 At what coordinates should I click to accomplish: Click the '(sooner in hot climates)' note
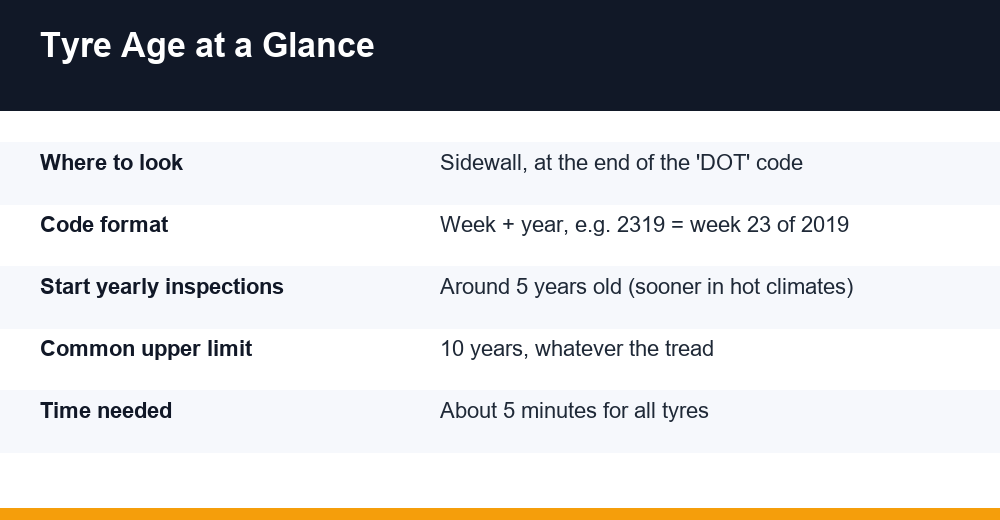pos(740,287)
